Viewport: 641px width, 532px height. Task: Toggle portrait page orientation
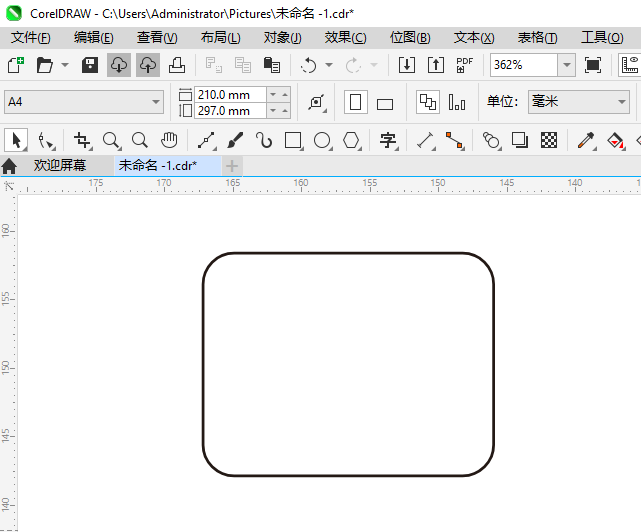(x=355, y=102)
